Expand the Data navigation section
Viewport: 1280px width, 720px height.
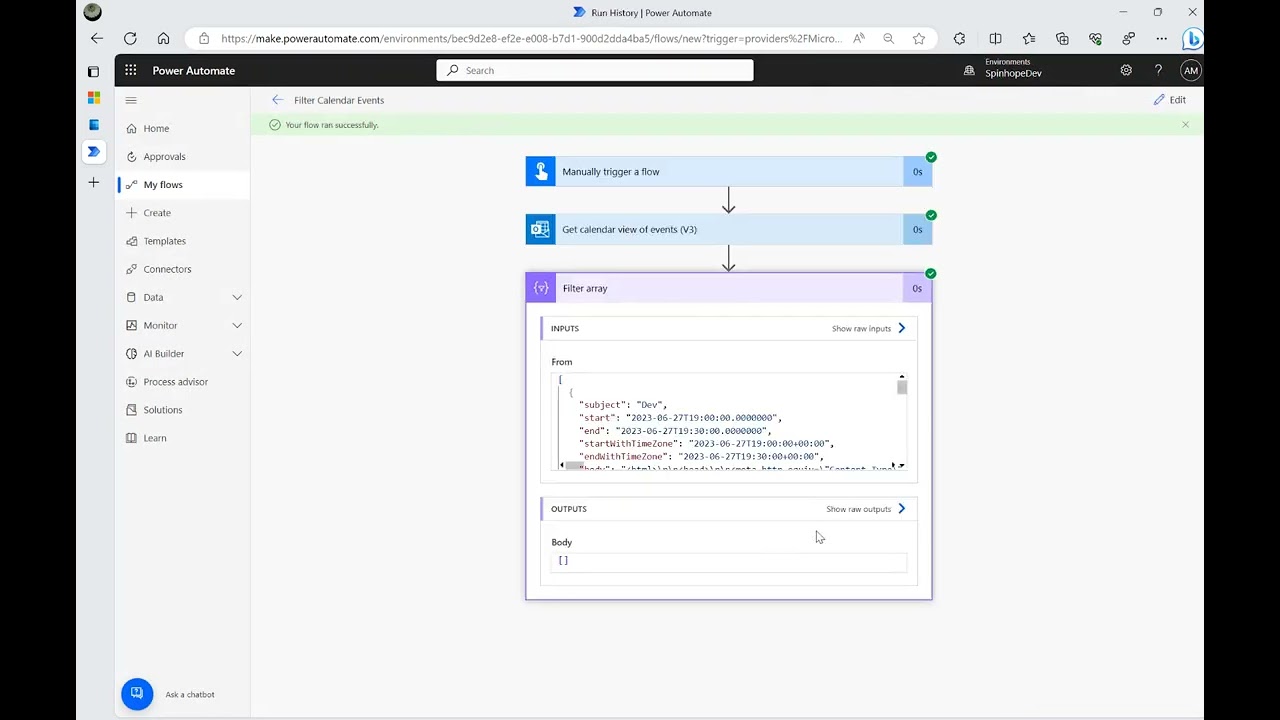237,297
